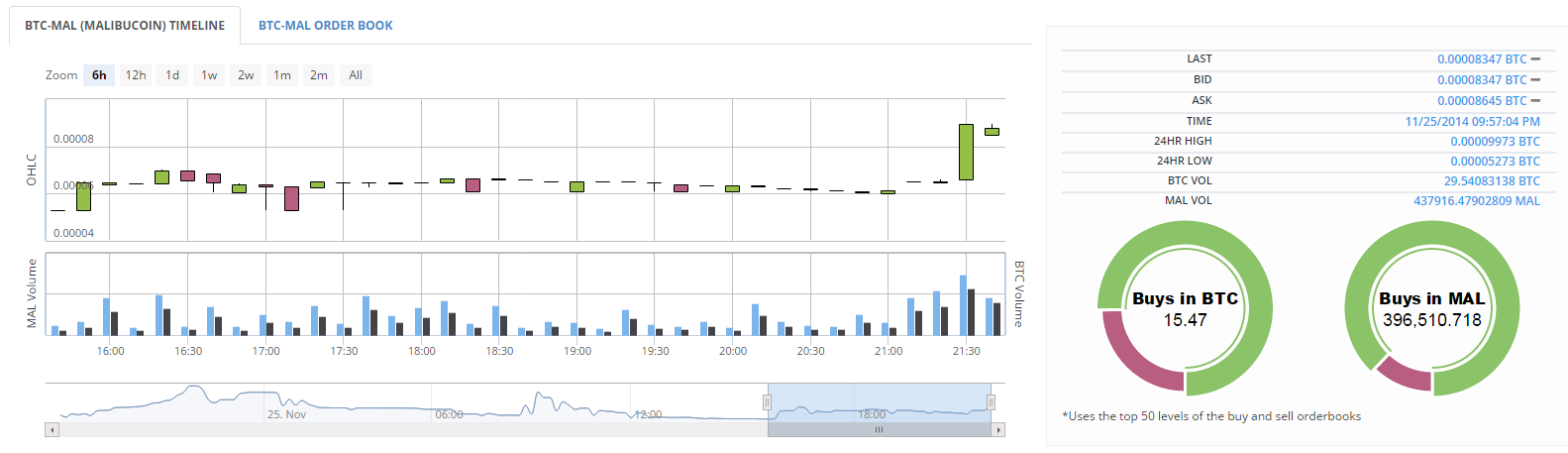Click the 'Buys in MAL' 396,510.718 label

pos(1432,309)
